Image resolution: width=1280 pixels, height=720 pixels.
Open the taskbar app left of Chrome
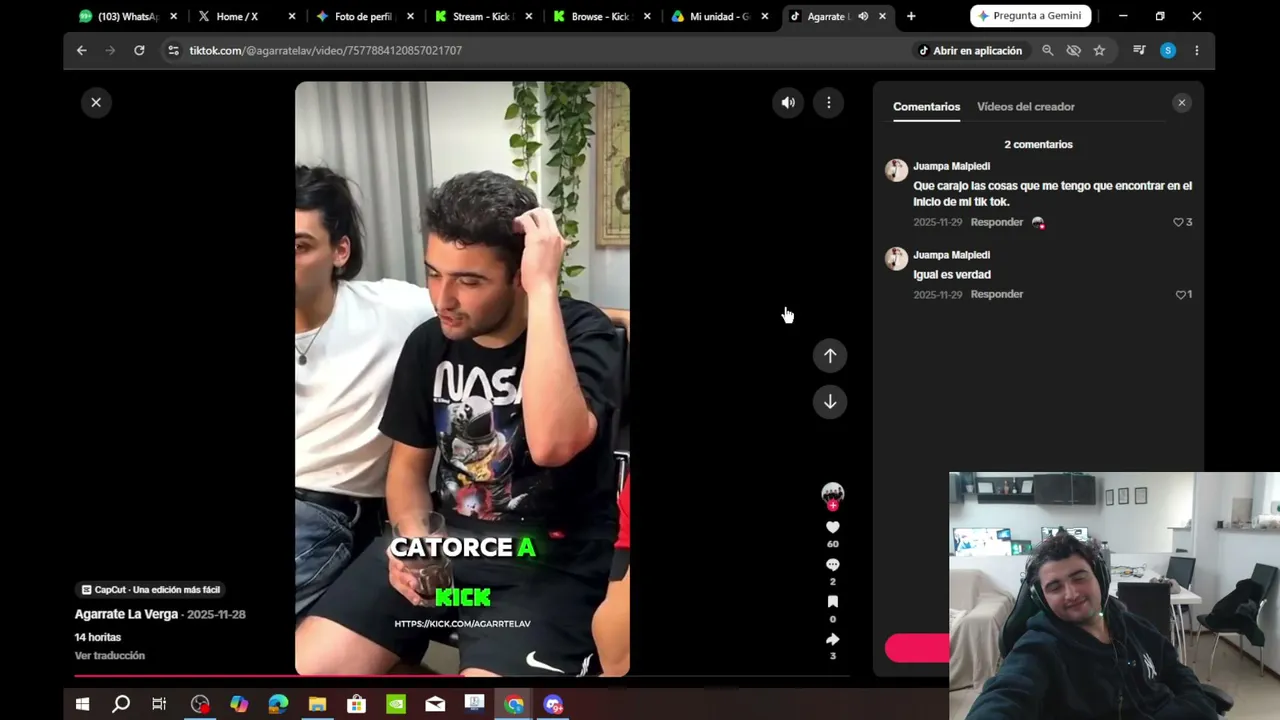point(474,704)
